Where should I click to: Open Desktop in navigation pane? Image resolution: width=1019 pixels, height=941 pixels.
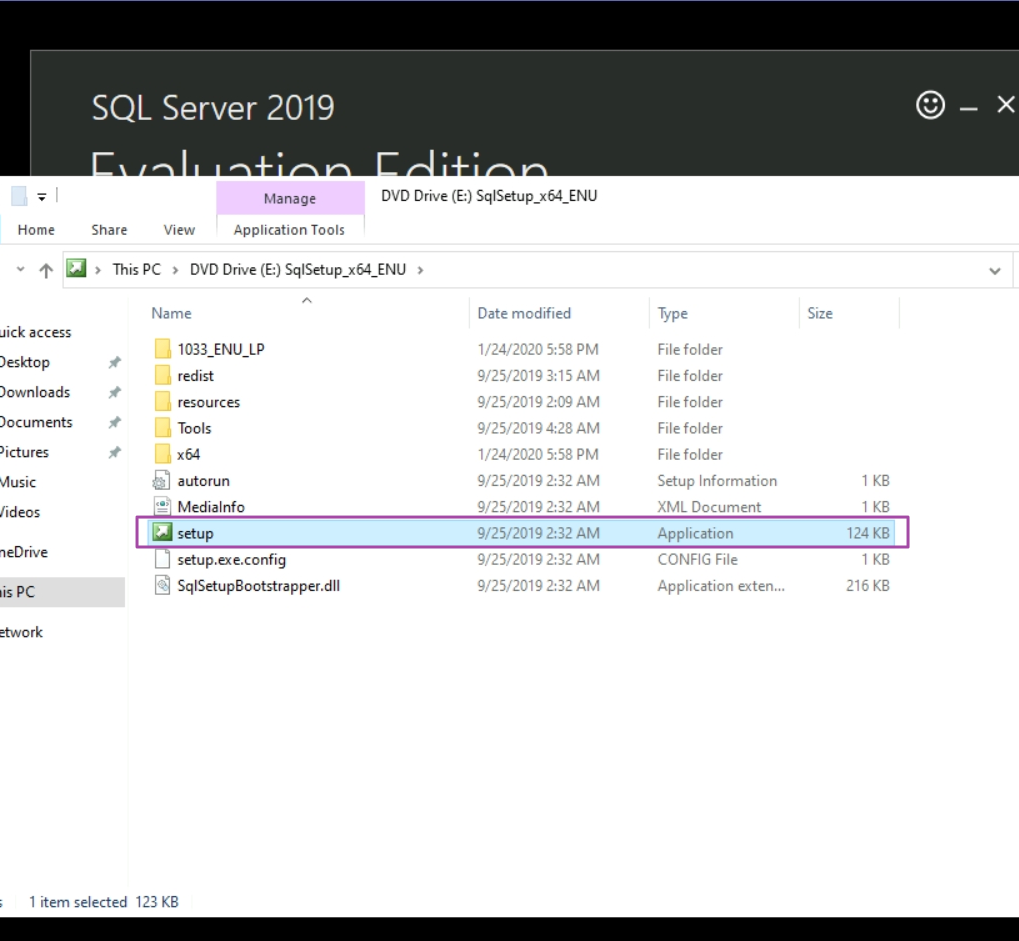[25, 362]
